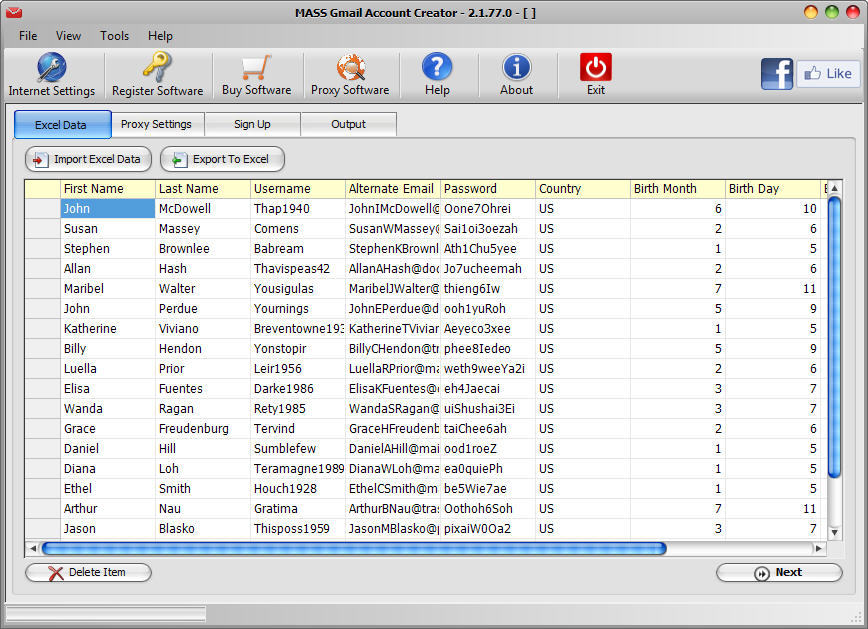Select first name cell "Wanda"
This screenshot has height=629, width=868.
coord(107,409)
